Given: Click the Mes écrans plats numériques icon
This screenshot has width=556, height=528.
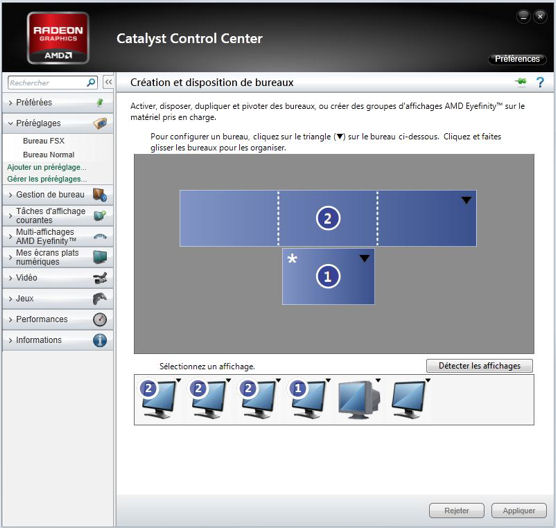Looking at the screenshot, I should click(x=100, y=257).
